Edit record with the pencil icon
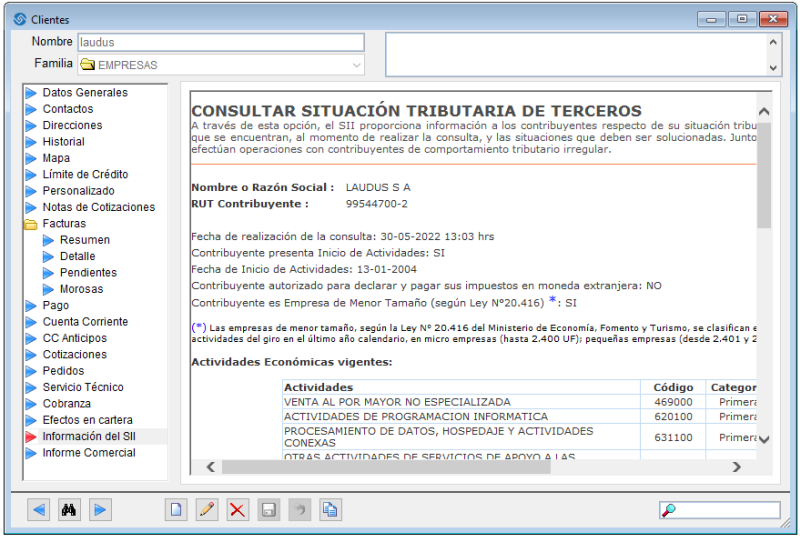This screenshot has width=800, height=537. click(x=207, y=509)
